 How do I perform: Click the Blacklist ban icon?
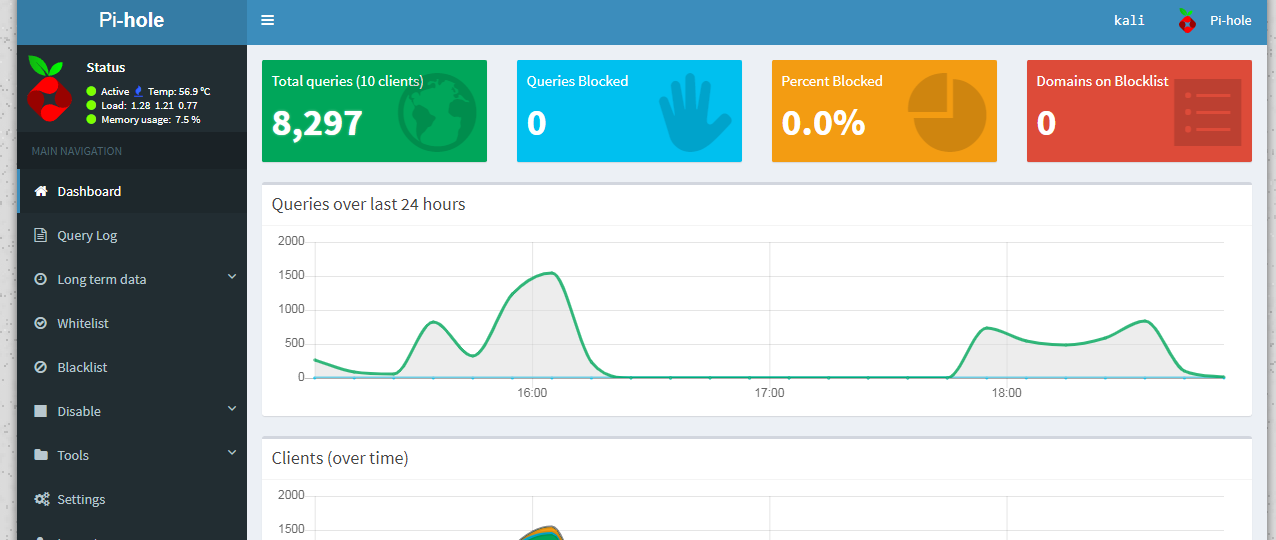click(x=41, y=367)
